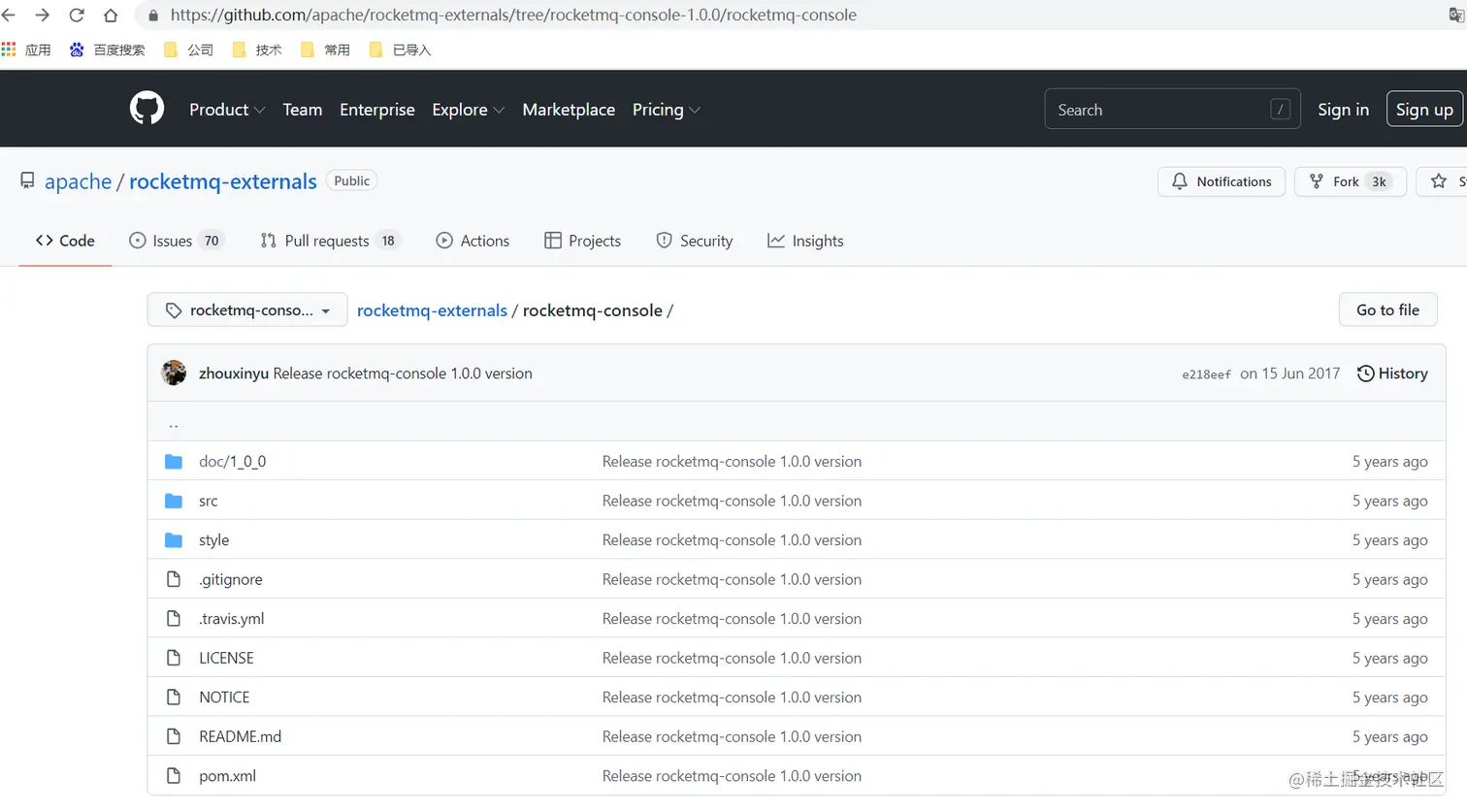This screenshot has height=812, width=1467.
Task: Go to the parent directory (..)
Action: tap(174, 423)
